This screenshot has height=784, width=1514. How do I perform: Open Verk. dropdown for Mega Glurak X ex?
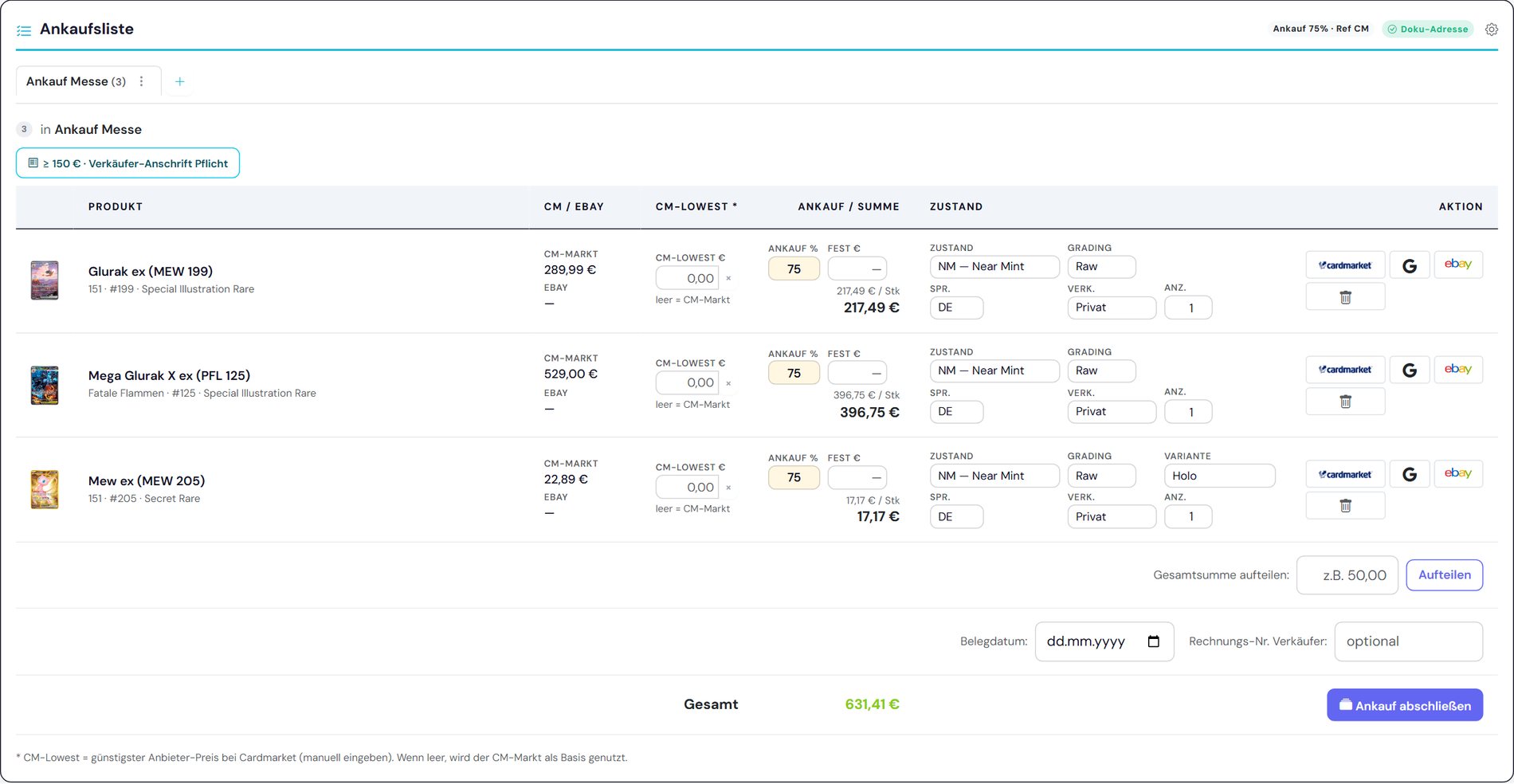[1112, 412]
